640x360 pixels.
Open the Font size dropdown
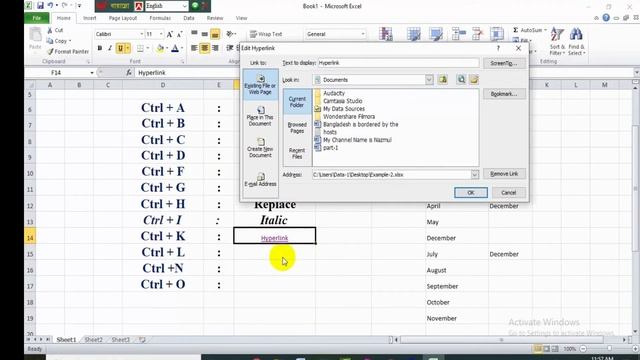pyautogui.click(x=161, y=34)
